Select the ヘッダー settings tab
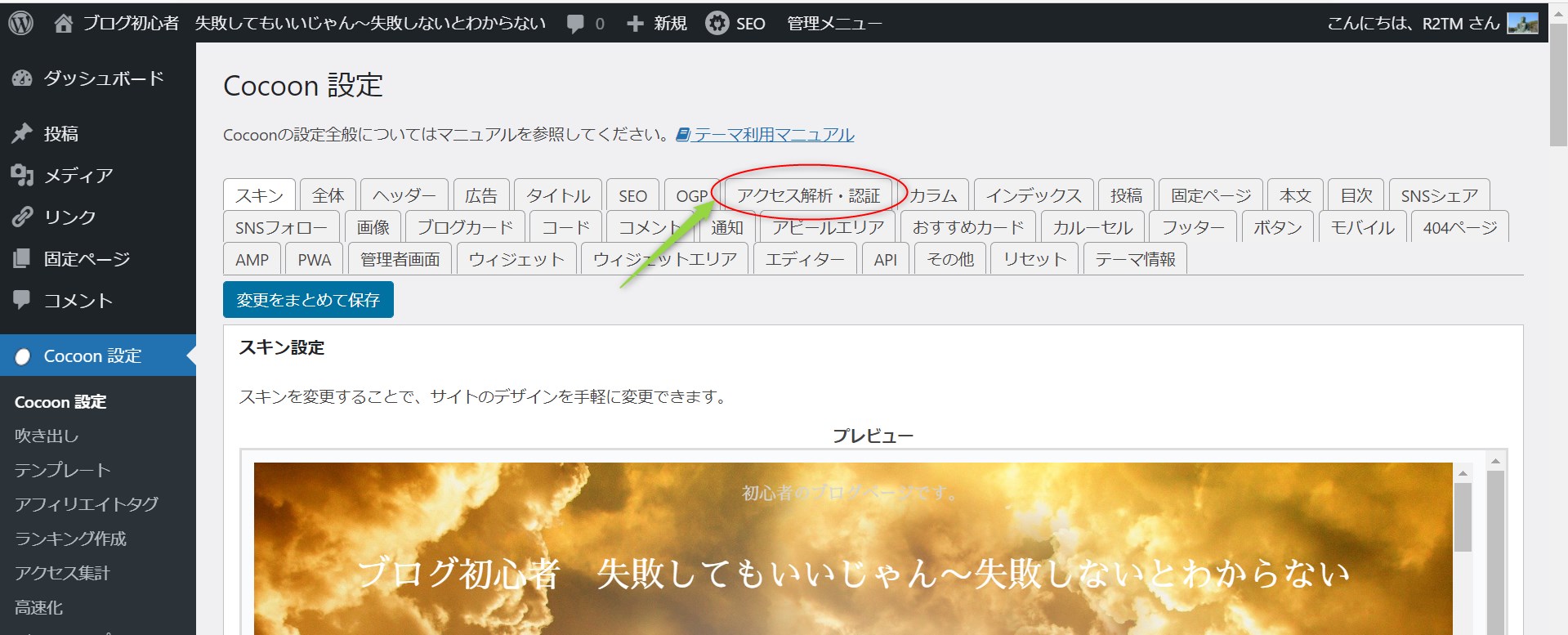 click(404, 195)
